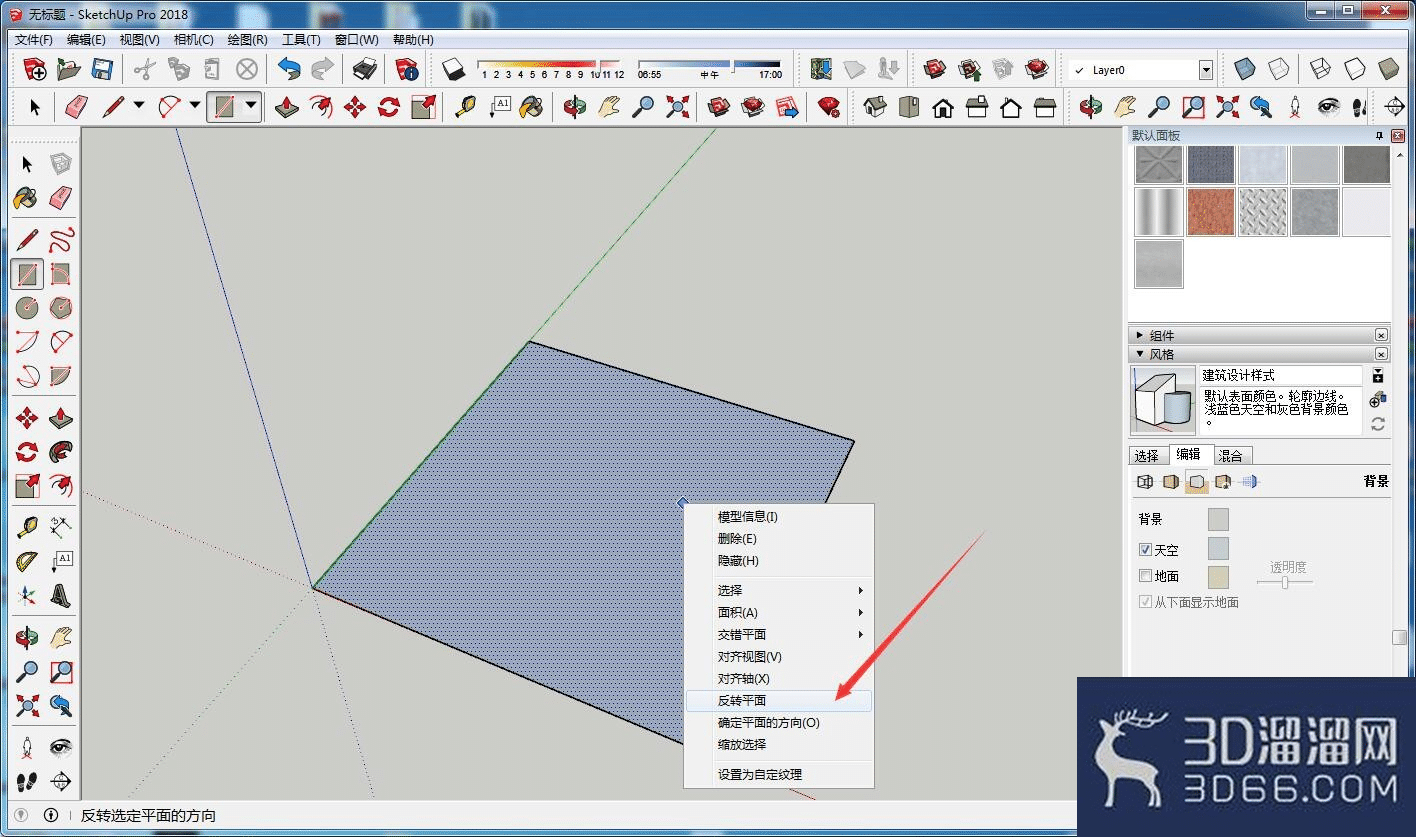Select the Freehand drawing tool
The height and width of the screenshot is (837, 1416).
coord(61,240)
